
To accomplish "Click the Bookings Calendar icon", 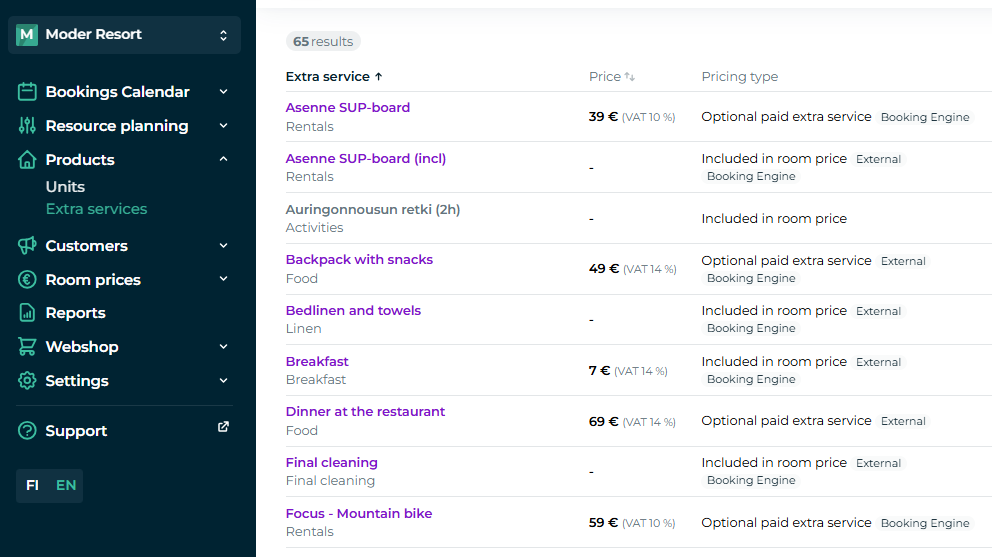I will [x=27, y=92].
